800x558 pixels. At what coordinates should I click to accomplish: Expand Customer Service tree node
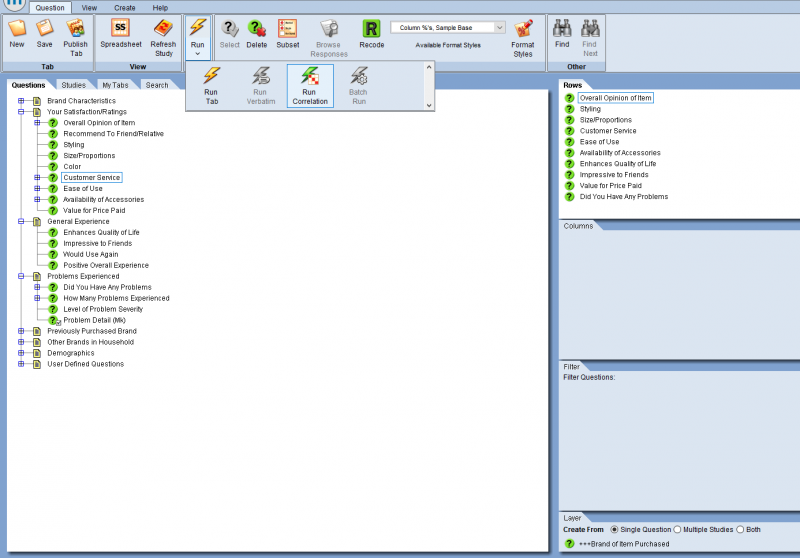point(37,177)
